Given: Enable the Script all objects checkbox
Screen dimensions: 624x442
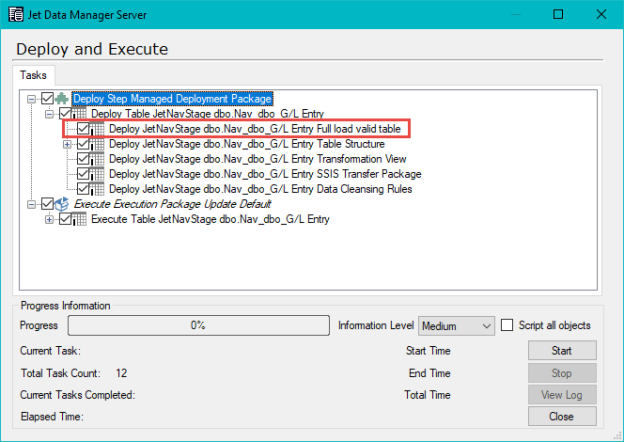Looking at the screenshot, I should pyautogui.click(x=507, y=325).
